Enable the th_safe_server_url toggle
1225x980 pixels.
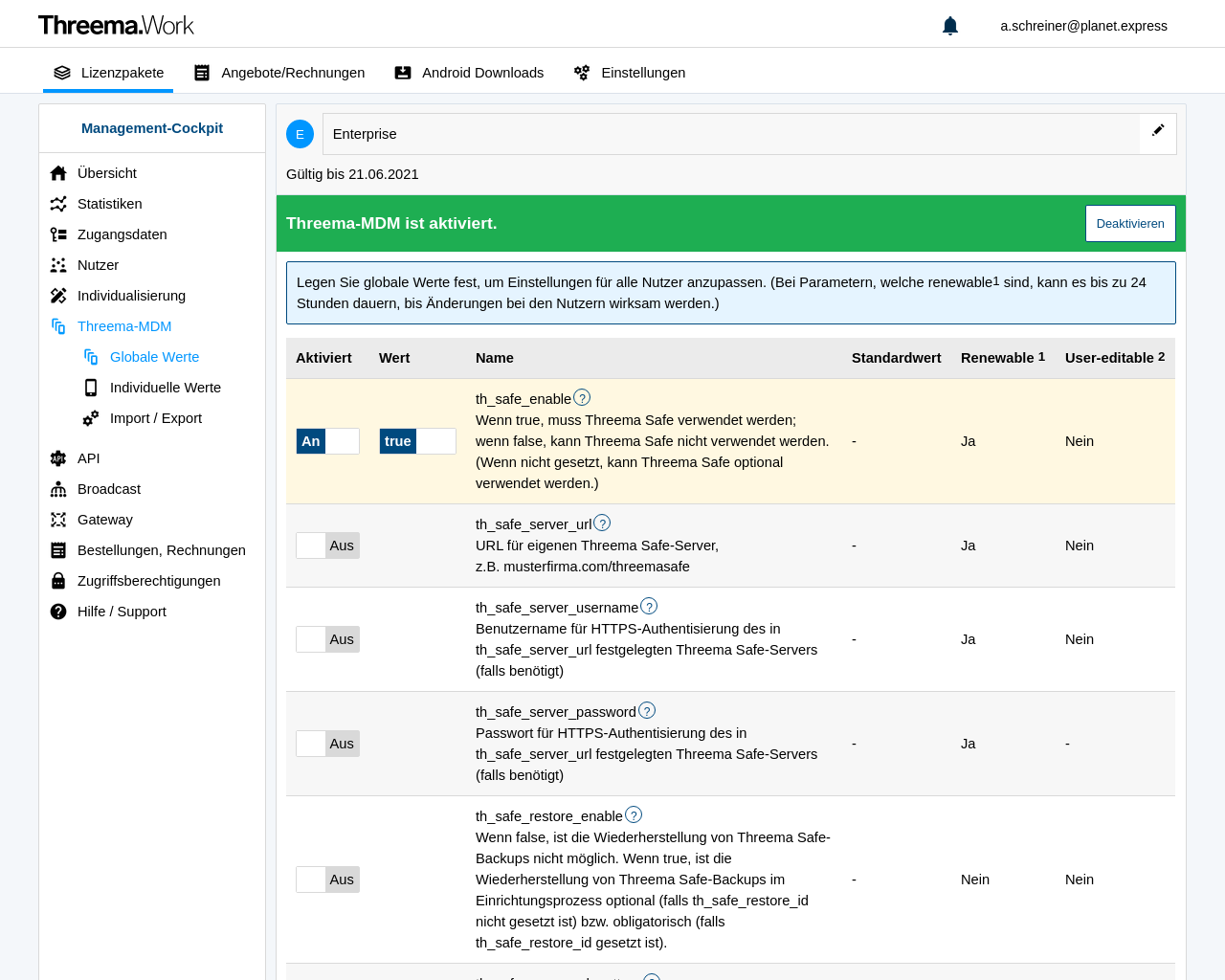coord(327,546)
